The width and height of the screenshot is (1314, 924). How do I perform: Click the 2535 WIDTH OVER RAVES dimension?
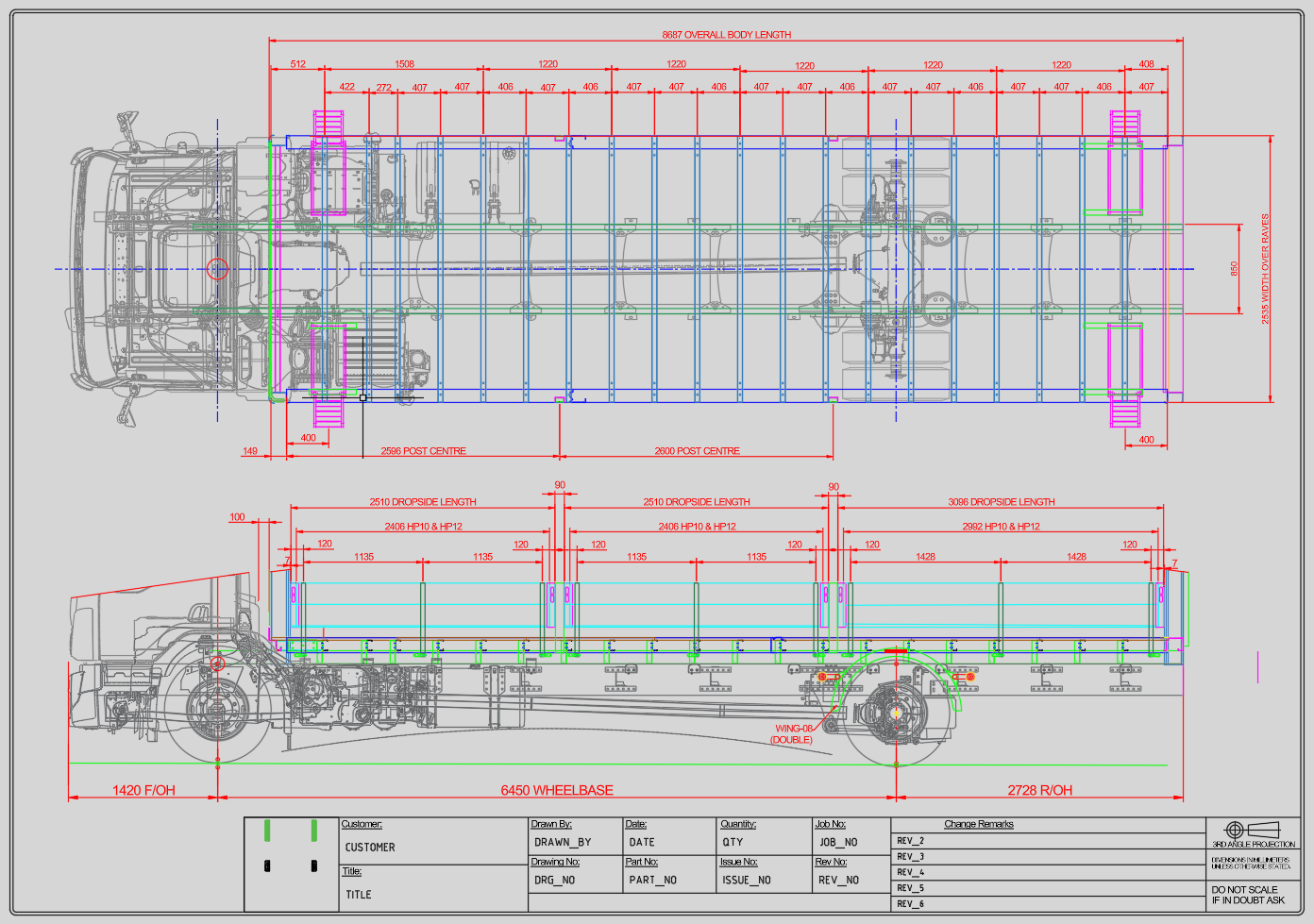click(x=1266, y=269)
